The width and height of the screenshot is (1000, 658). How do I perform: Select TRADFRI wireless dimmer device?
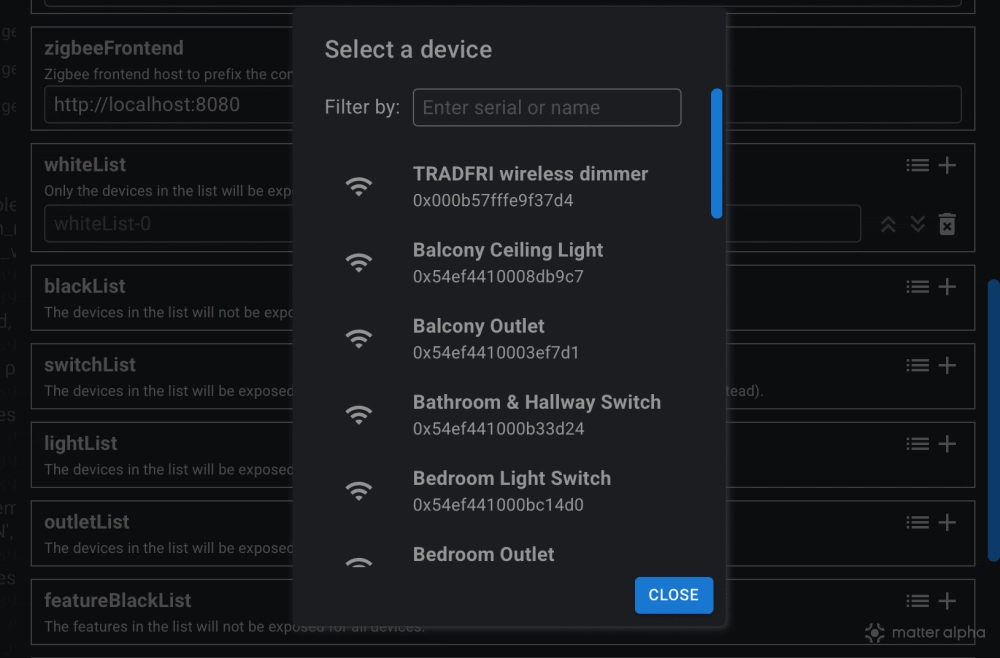[530, 186]
